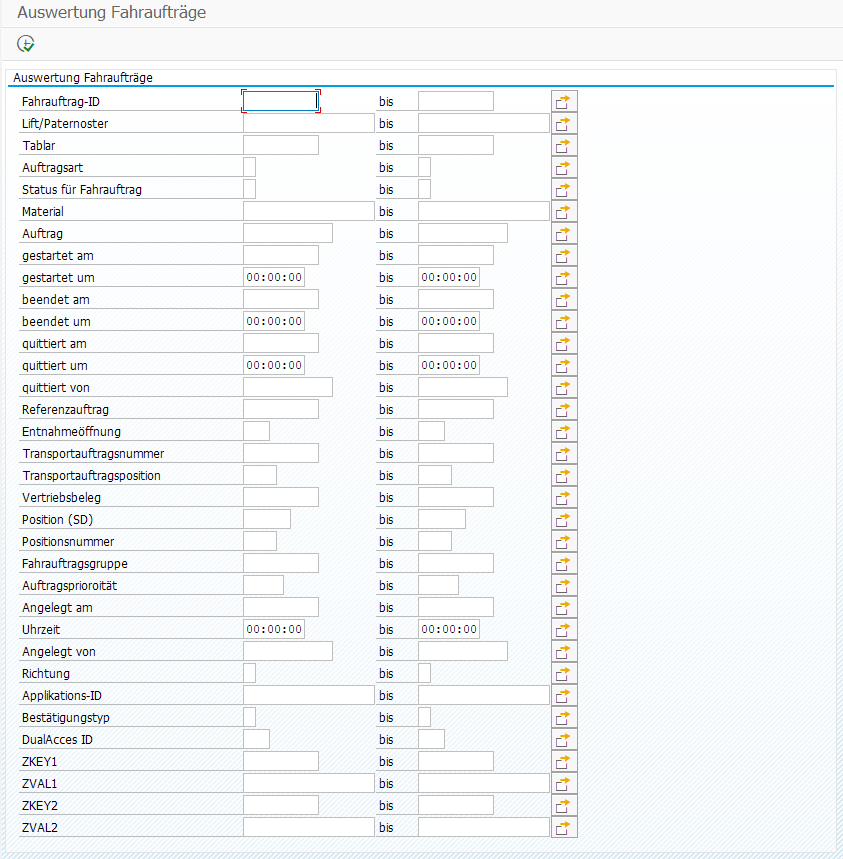Click the ZKEY1 from input field
Viewport: 843px width, 859px height.
click(x=280, y=761)
